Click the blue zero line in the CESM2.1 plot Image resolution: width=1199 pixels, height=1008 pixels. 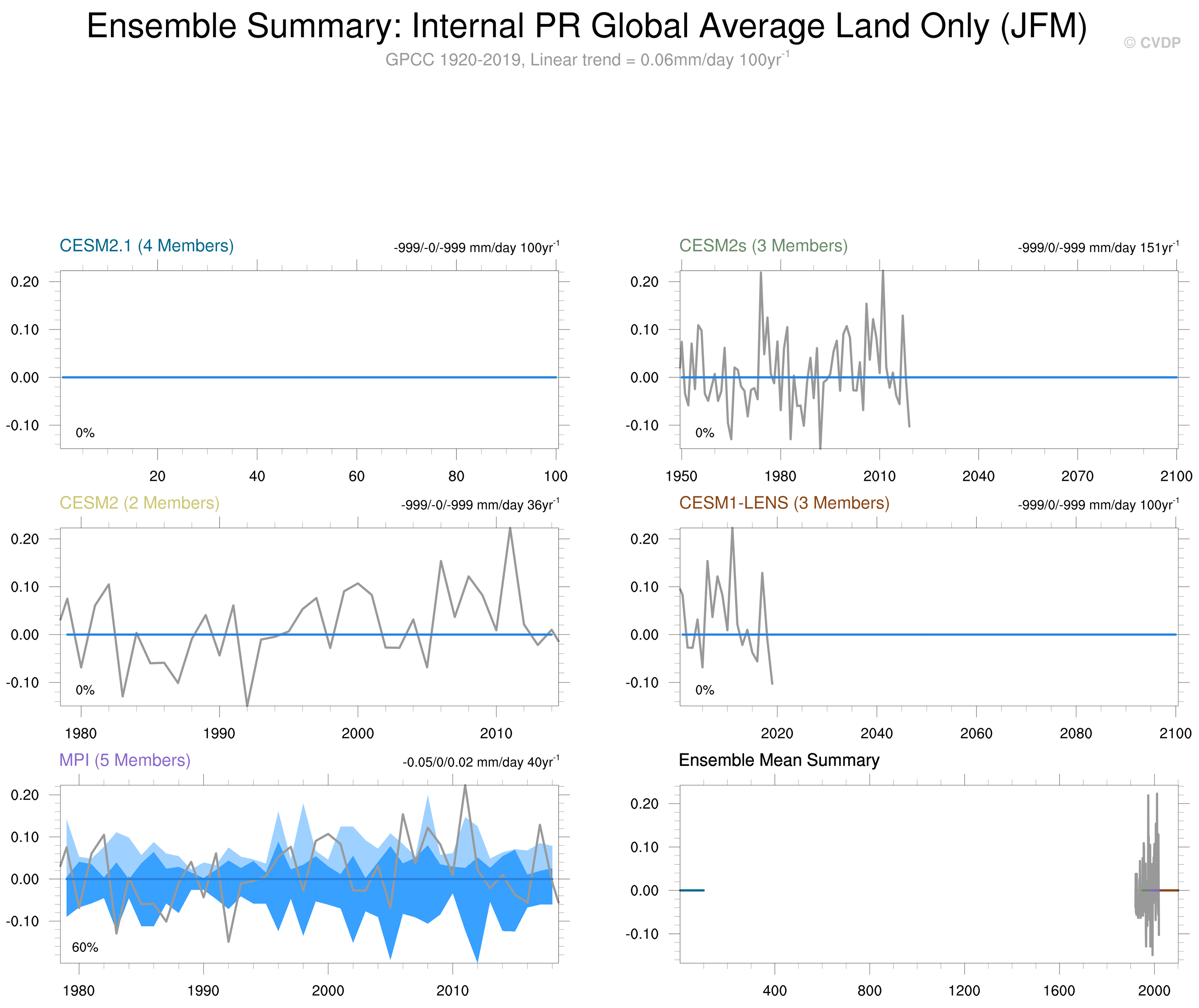(308, 377)
